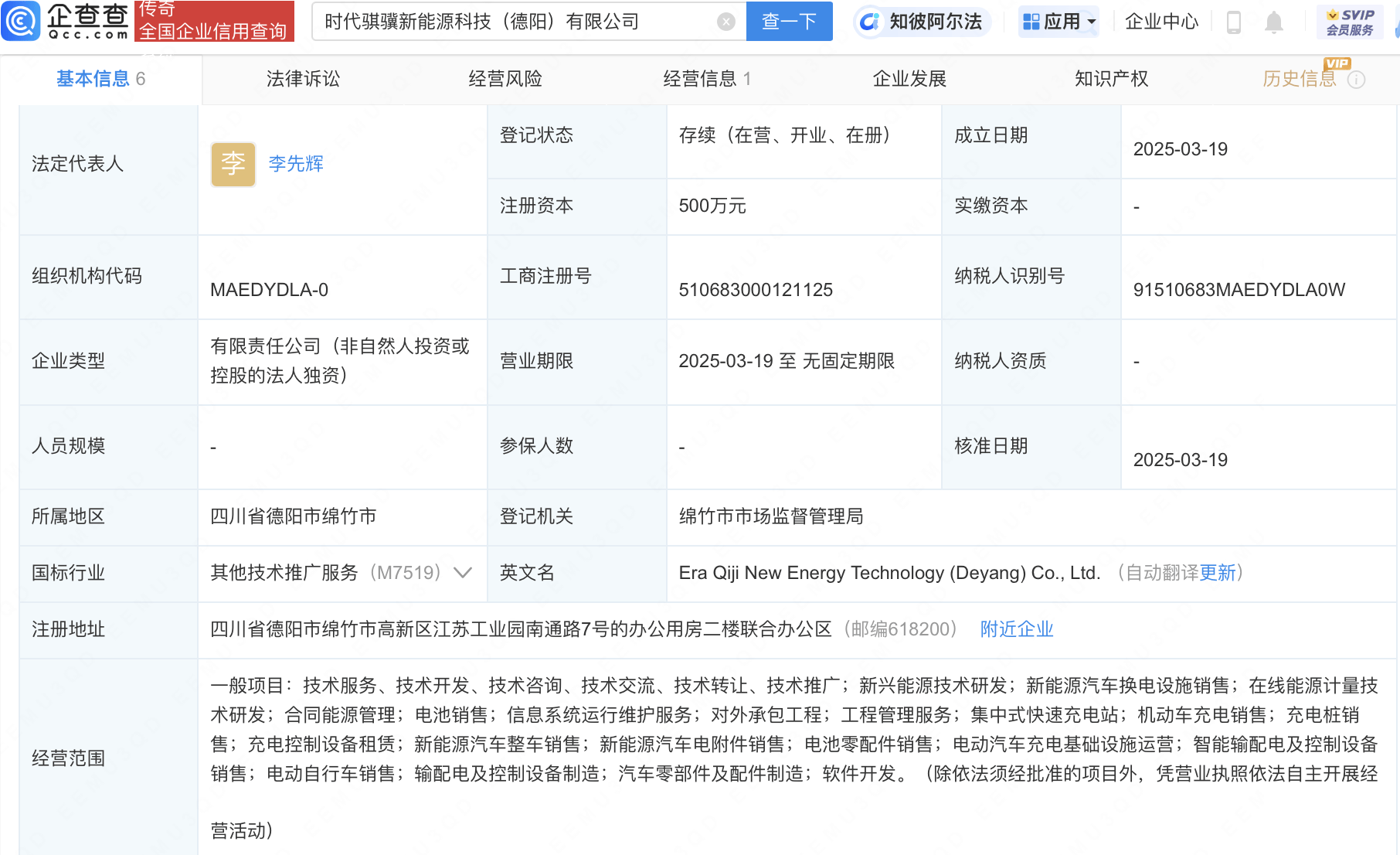Click English name Era Qiji New Energy Technology

point(889,573)
